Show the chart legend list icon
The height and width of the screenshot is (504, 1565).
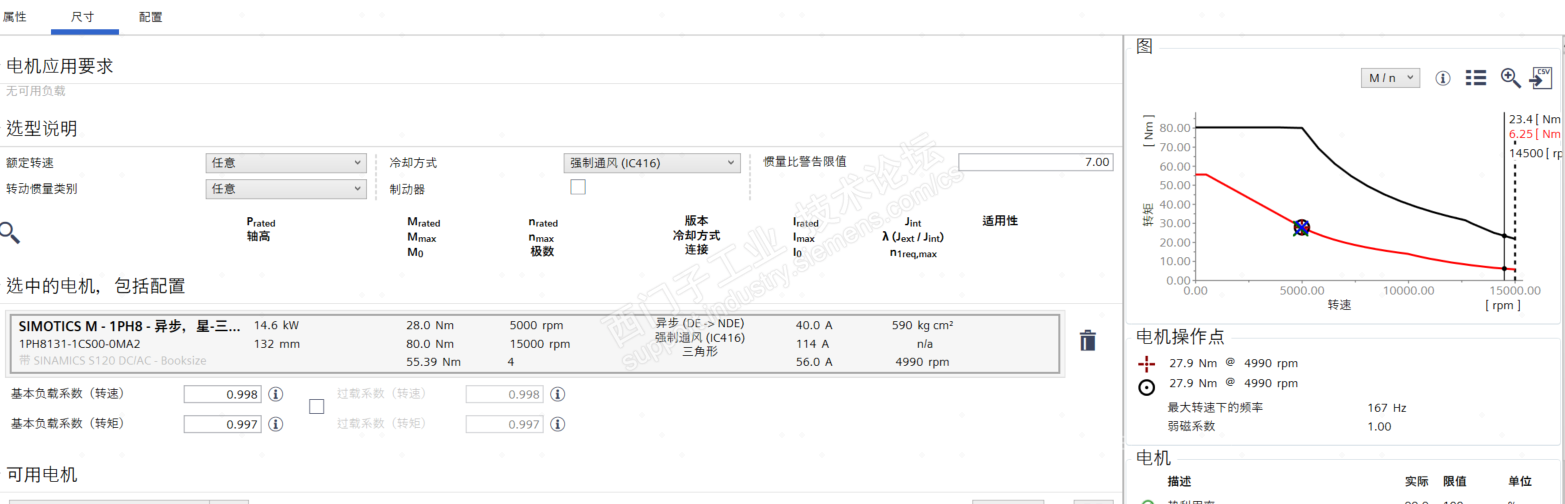click(1475, 78)
